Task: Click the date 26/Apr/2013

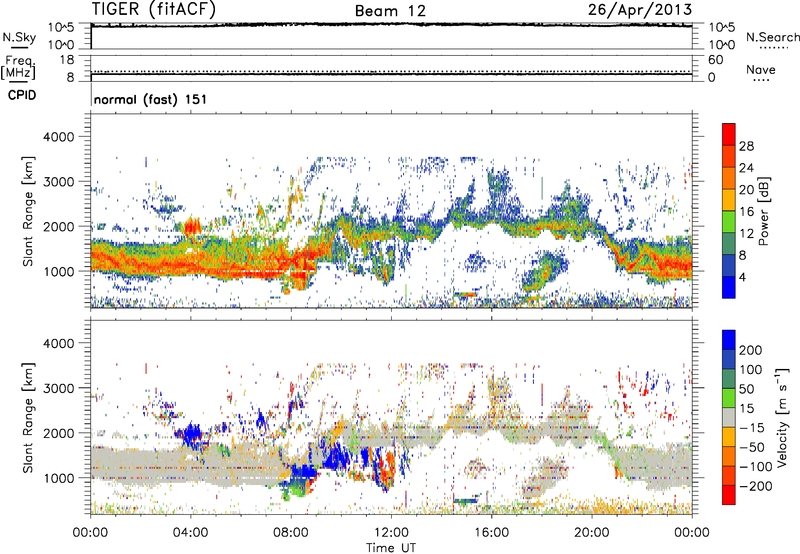Action: click(x=640, y=10)
